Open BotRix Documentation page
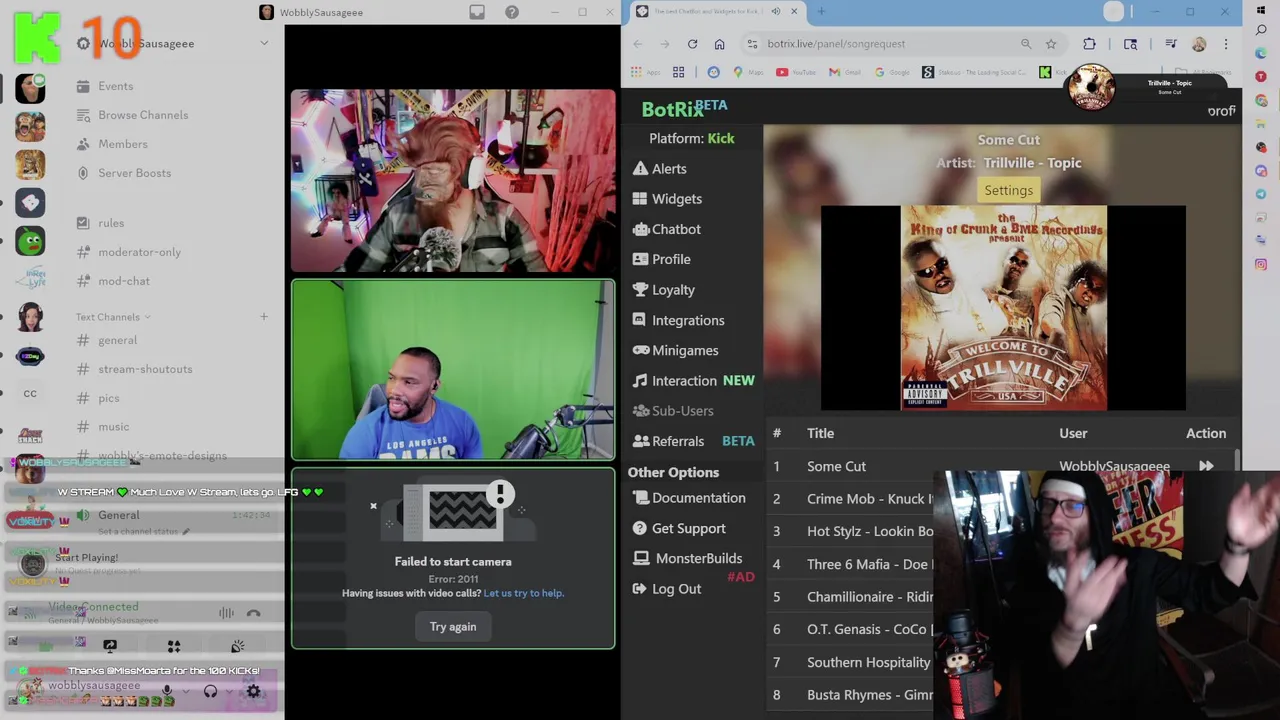Image resolution: width=1280 pixels, height=720 pixels. pyautogui.click(x=689, y=498)
